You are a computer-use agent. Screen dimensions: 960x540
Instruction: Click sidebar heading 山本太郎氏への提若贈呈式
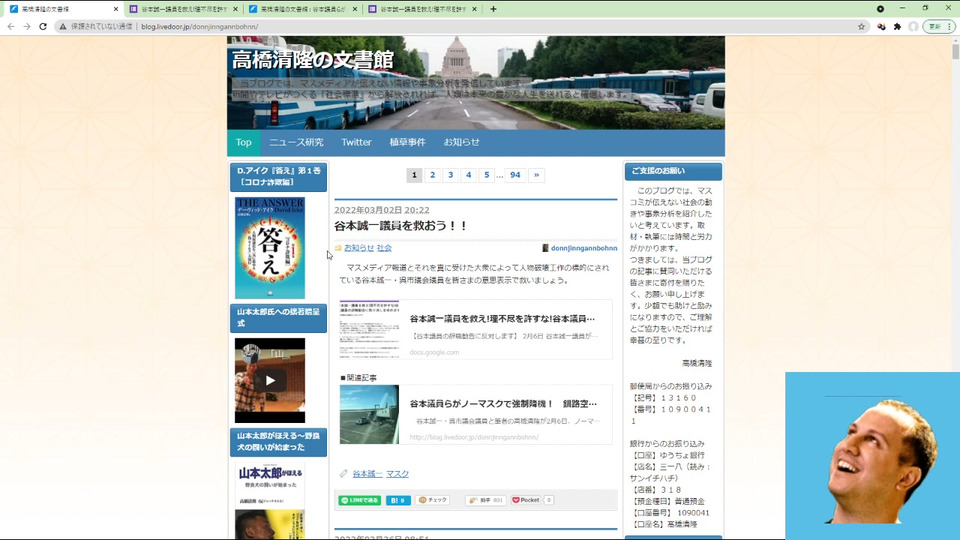279,318
